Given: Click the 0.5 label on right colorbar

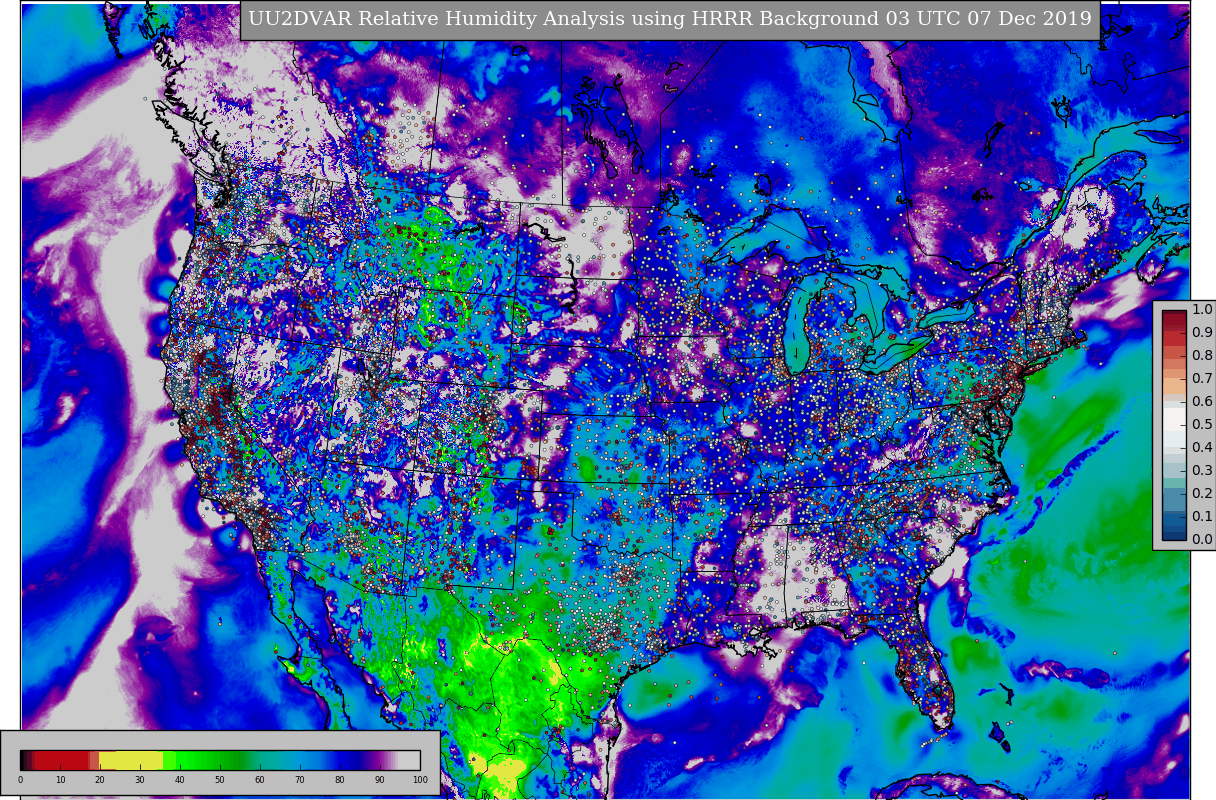Looking at the screenshot, I should pyautogui.click(x=1202, y=425).
